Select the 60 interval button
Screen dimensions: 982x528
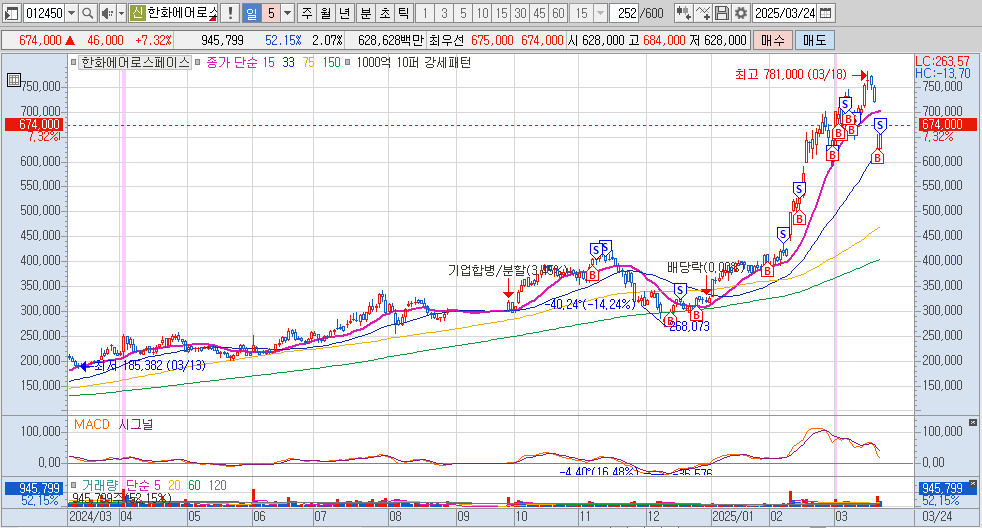click(x=559, y=13)
